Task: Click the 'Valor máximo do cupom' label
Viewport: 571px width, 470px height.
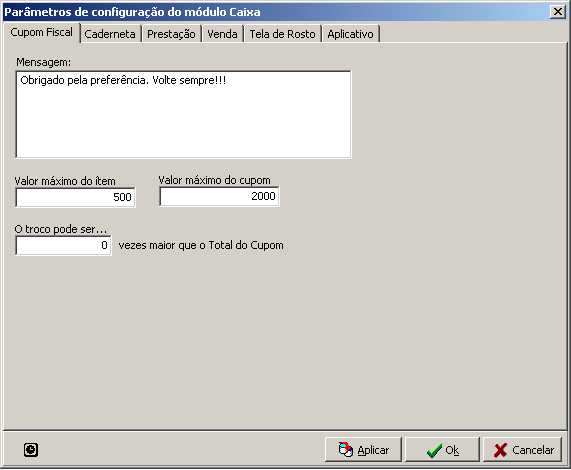Action: 214,180
